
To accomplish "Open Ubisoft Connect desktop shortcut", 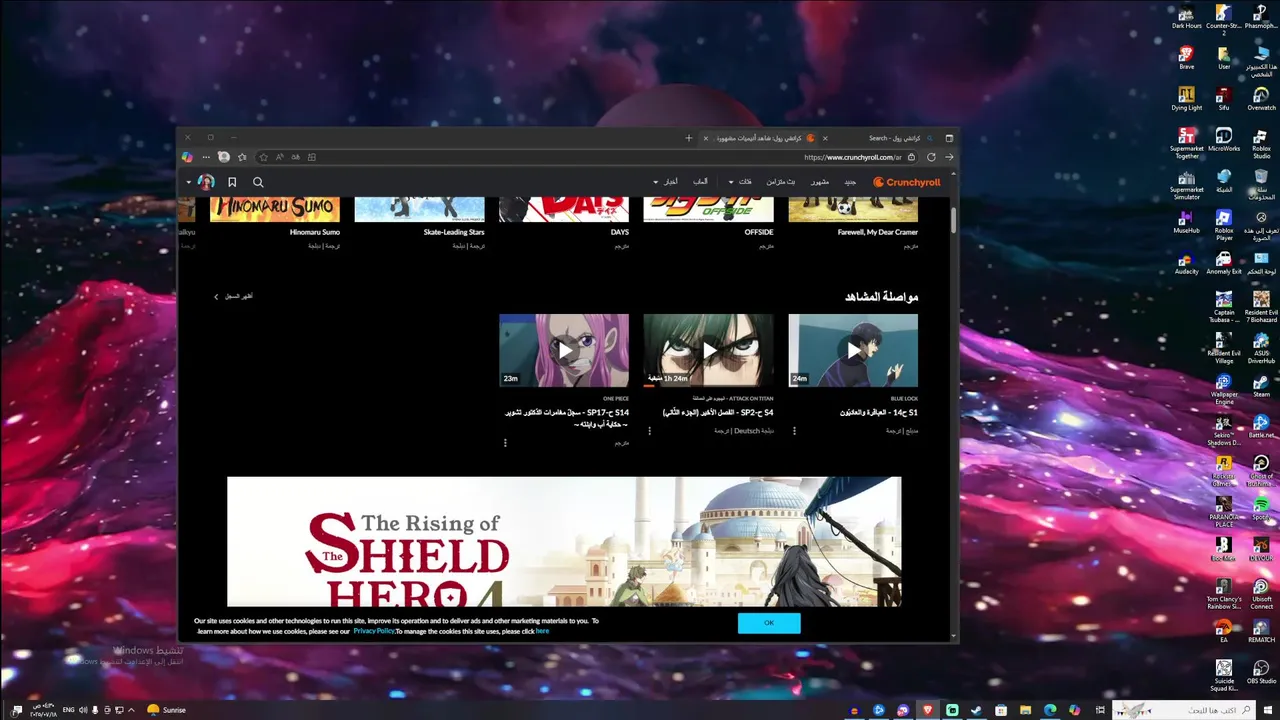I will tap(1261, 595).
